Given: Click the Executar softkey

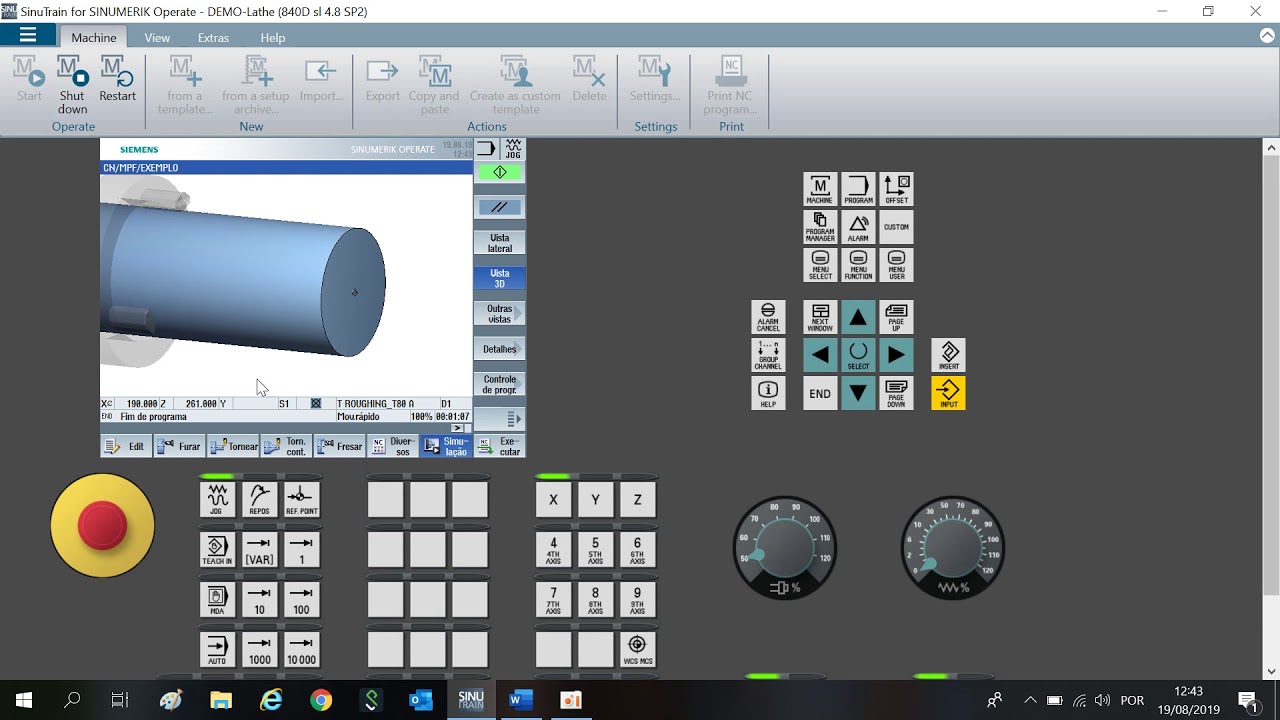Looking at the screenshot, I should point(499,446).
